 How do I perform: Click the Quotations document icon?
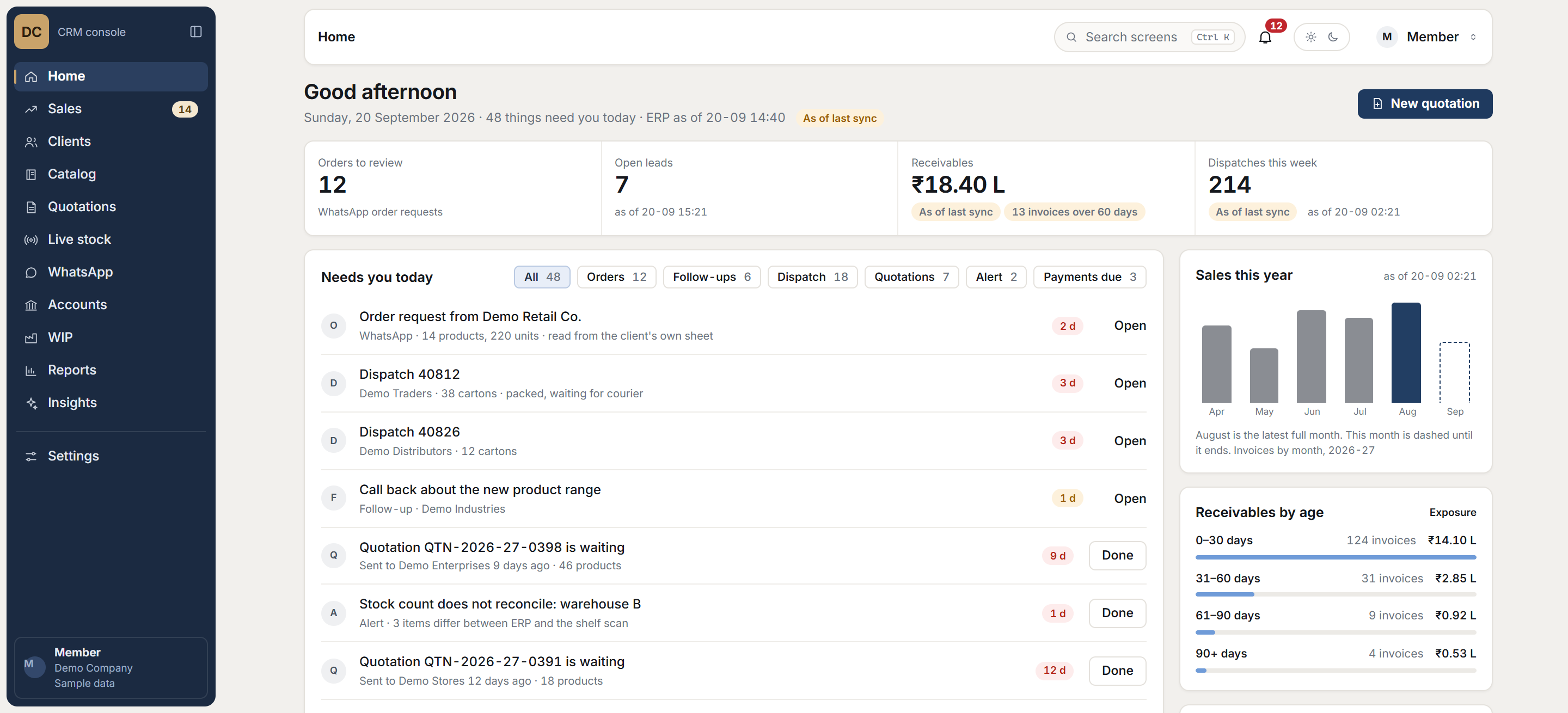pos(31,207)
